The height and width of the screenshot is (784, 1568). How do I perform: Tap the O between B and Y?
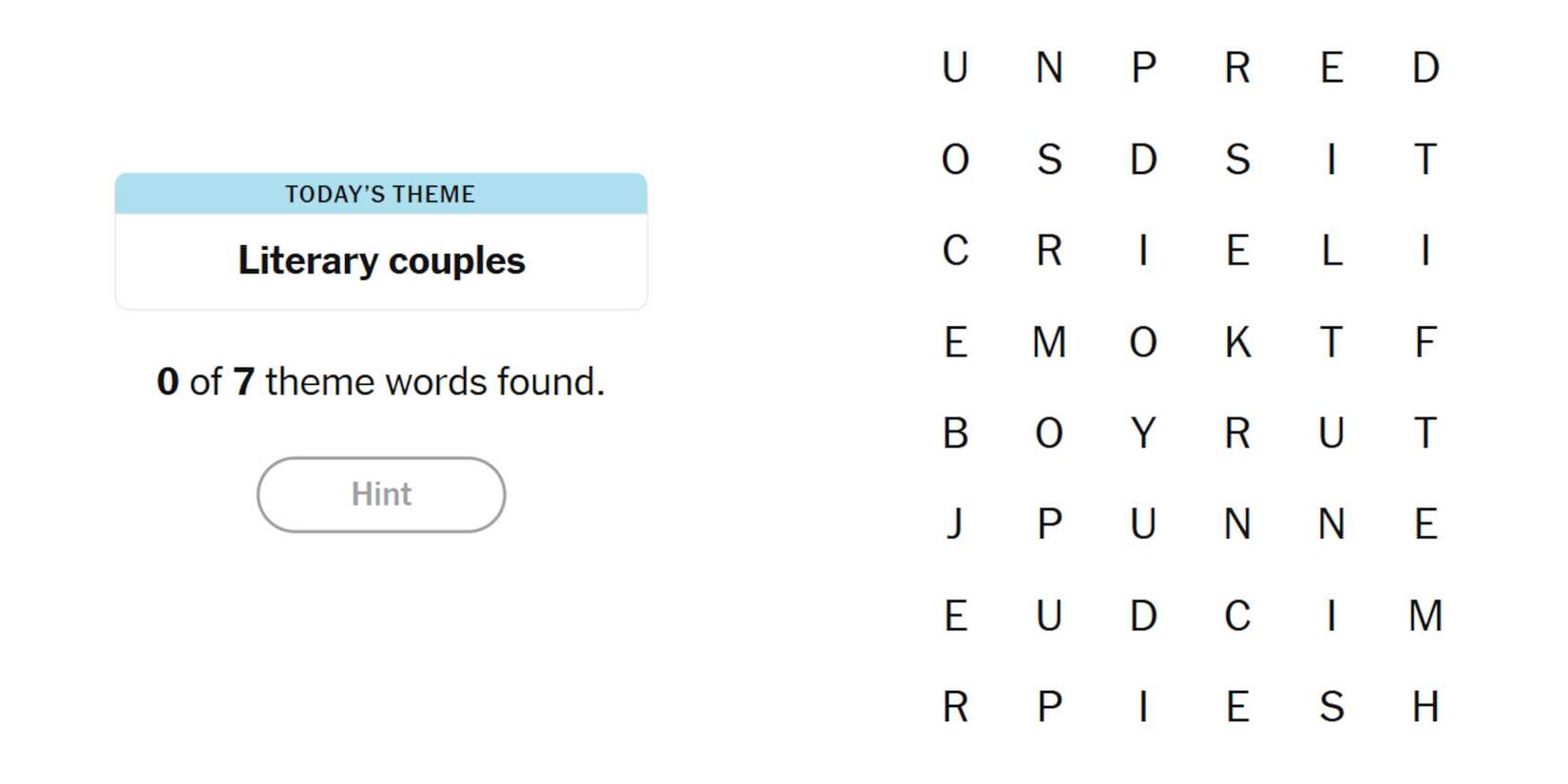click(1049, 433)
